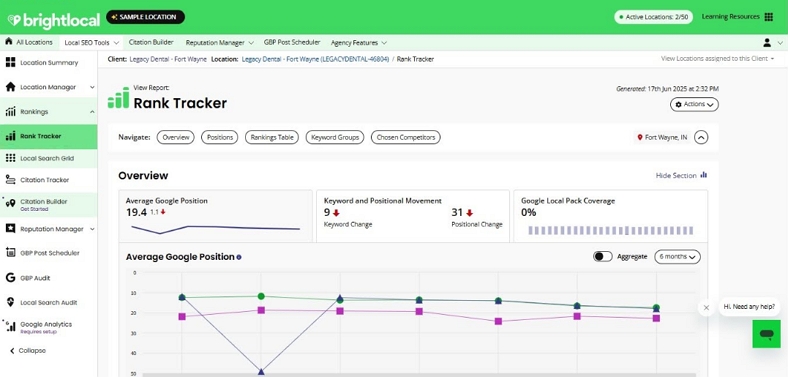Image resolution: width=788 pixels, height=377 pixels.
Task: Click the Location Manager house icon
Action: pos(10,87)
